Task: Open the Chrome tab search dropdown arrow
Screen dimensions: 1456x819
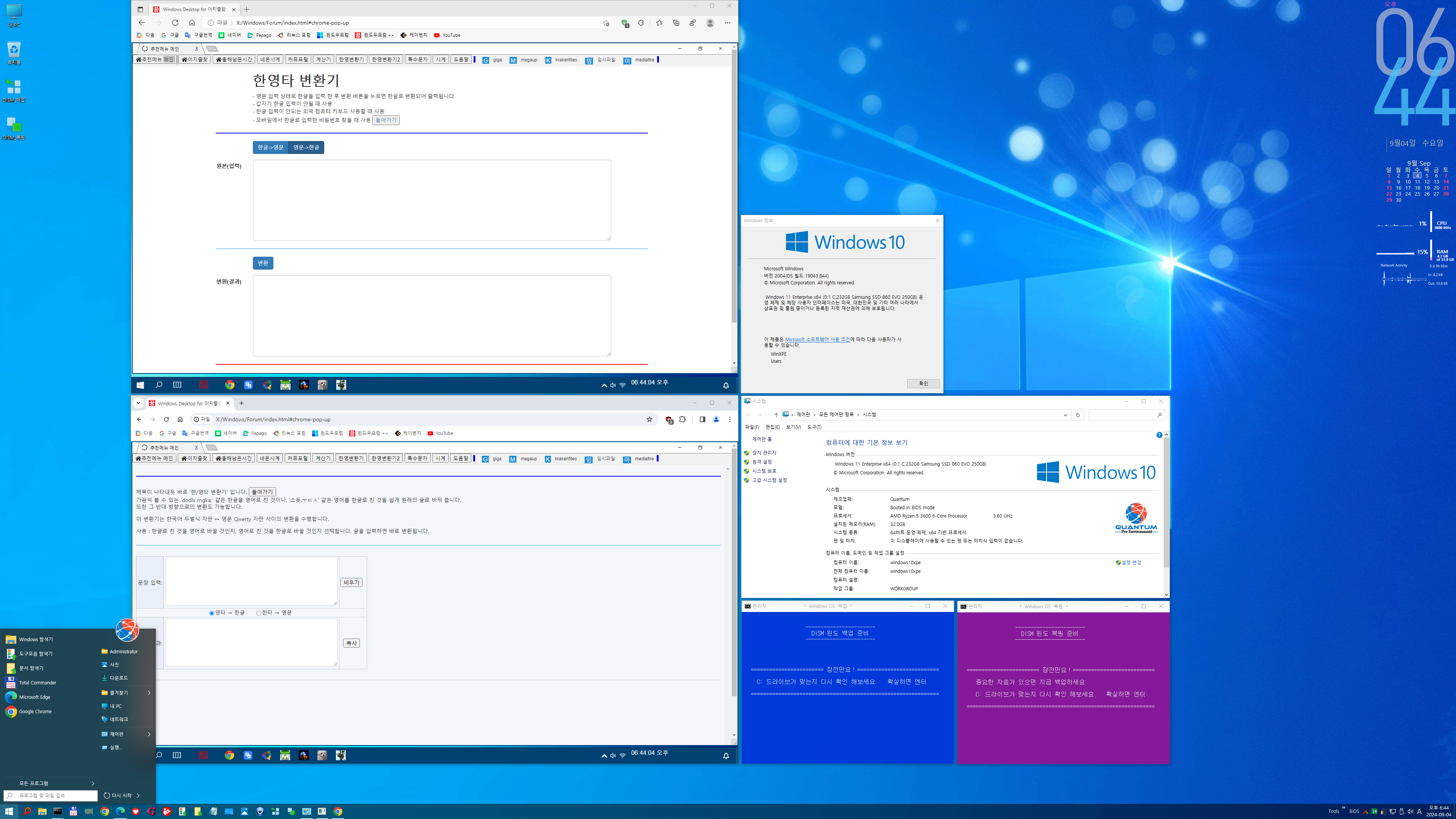Action: point(138,403)
